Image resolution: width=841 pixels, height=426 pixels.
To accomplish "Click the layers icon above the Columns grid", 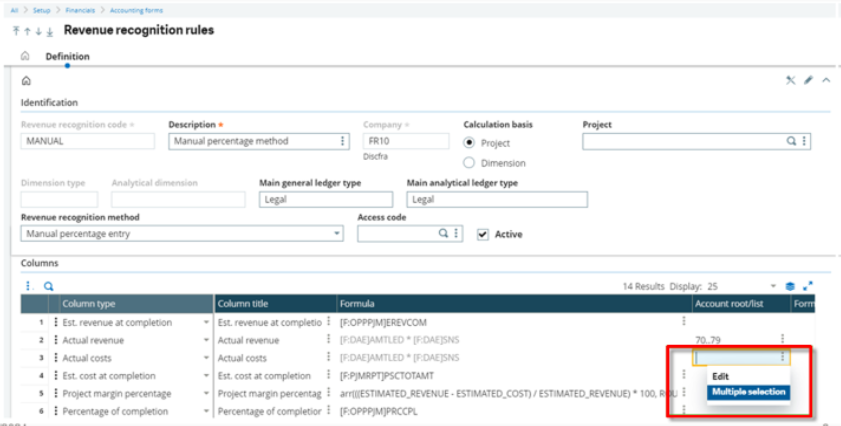I will click(x=790, y=286).
